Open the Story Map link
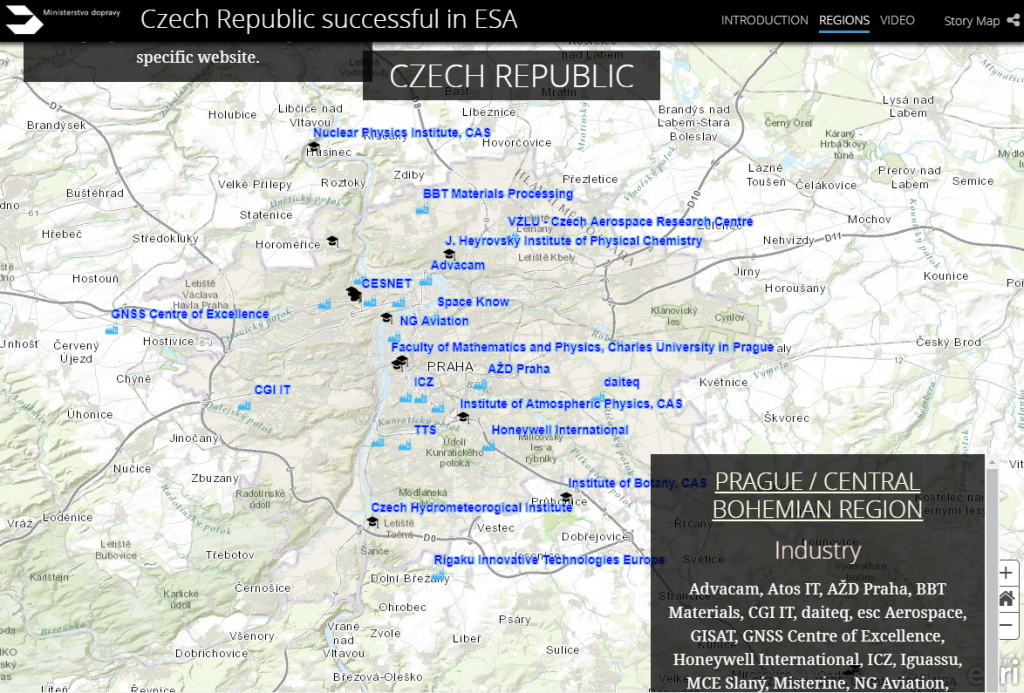 tap(972, 21)
